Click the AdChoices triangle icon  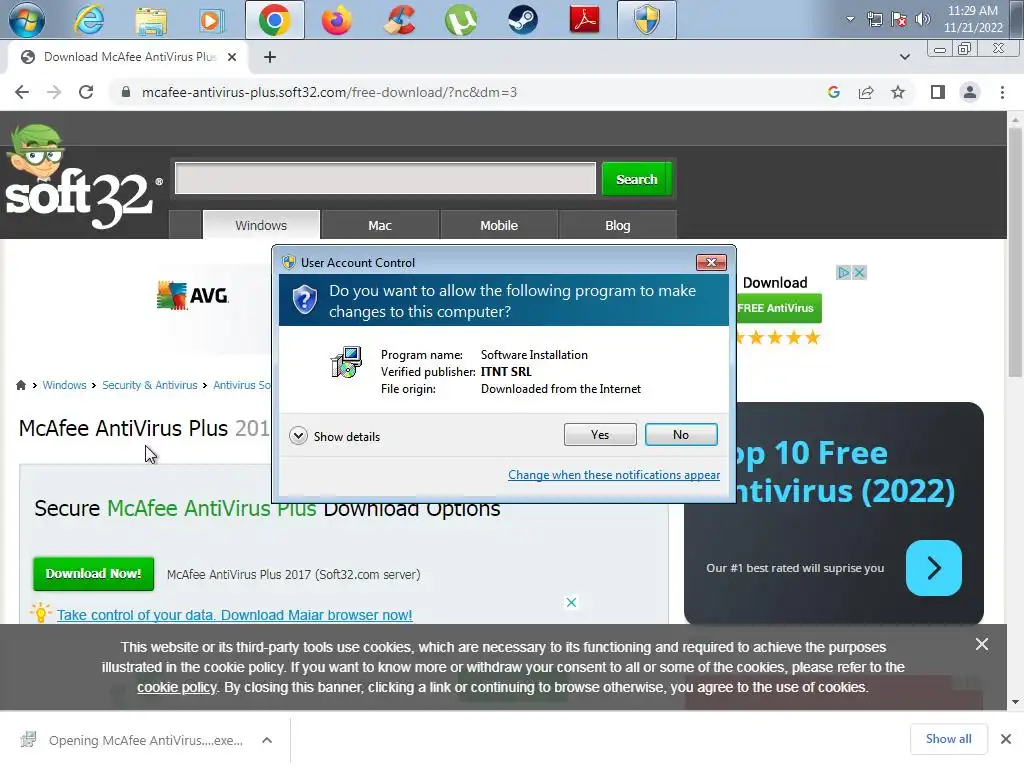pyautogui.click(x=844, y=272)
